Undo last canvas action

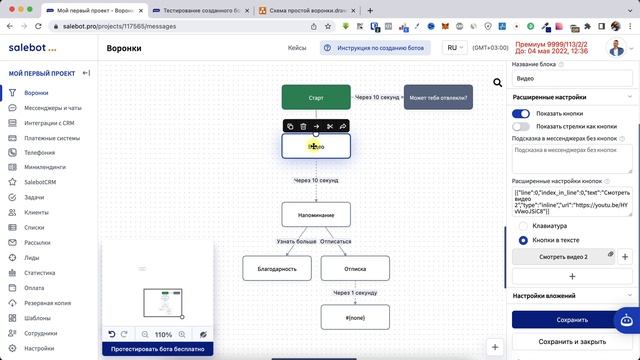point(112,334)
